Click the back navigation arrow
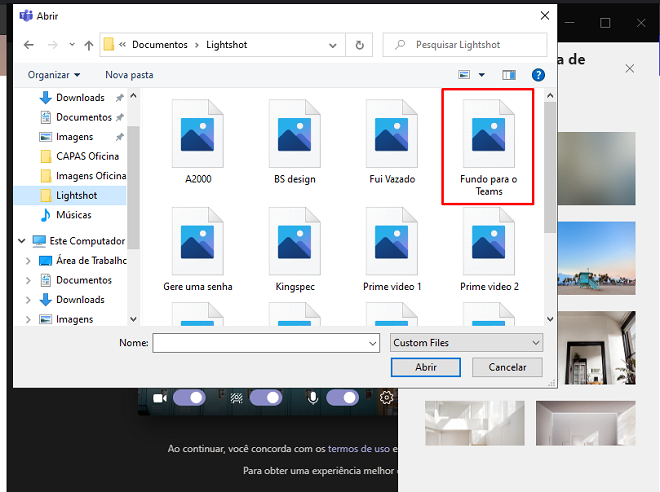This screenshot has height=492, width=660. [28, 45]
